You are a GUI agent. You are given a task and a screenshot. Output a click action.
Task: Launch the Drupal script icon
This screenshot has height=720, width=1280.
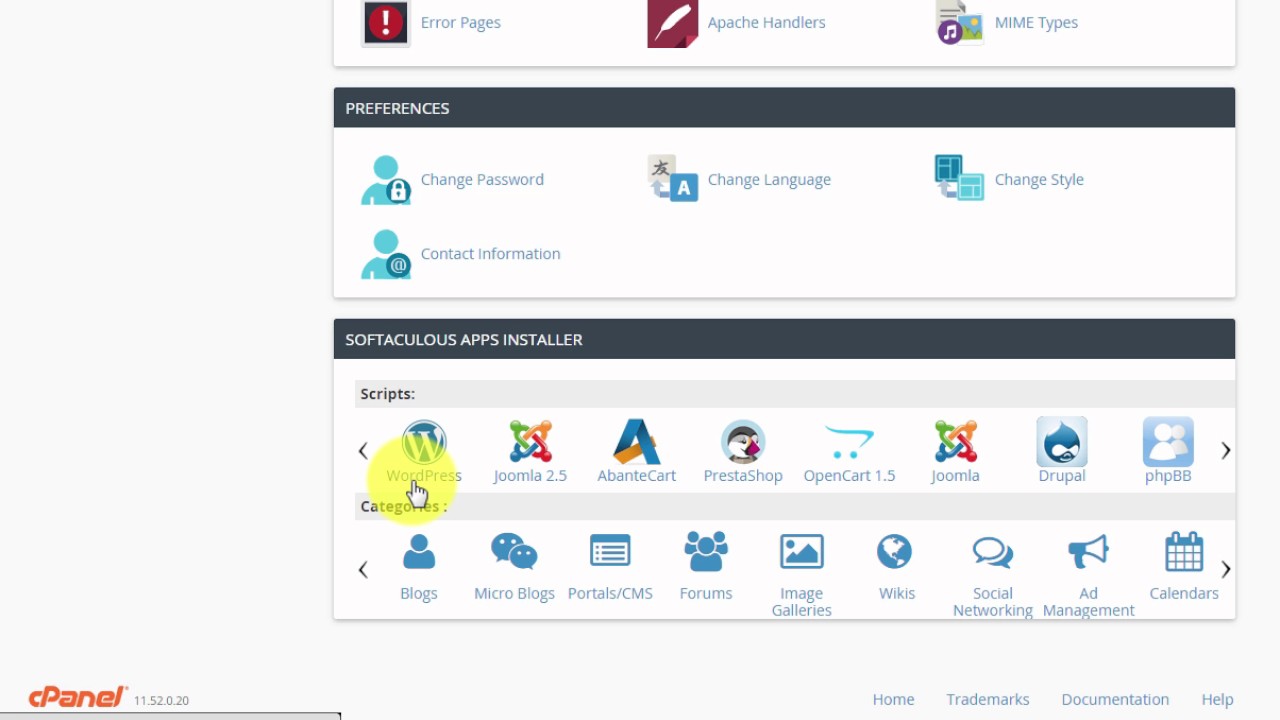pos(1061,442)
